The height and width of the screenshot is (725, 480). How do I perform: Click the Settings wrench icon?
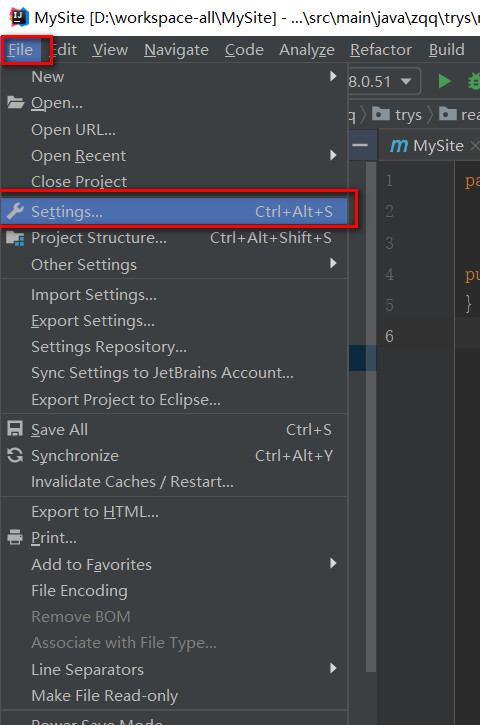click(15, 211)
